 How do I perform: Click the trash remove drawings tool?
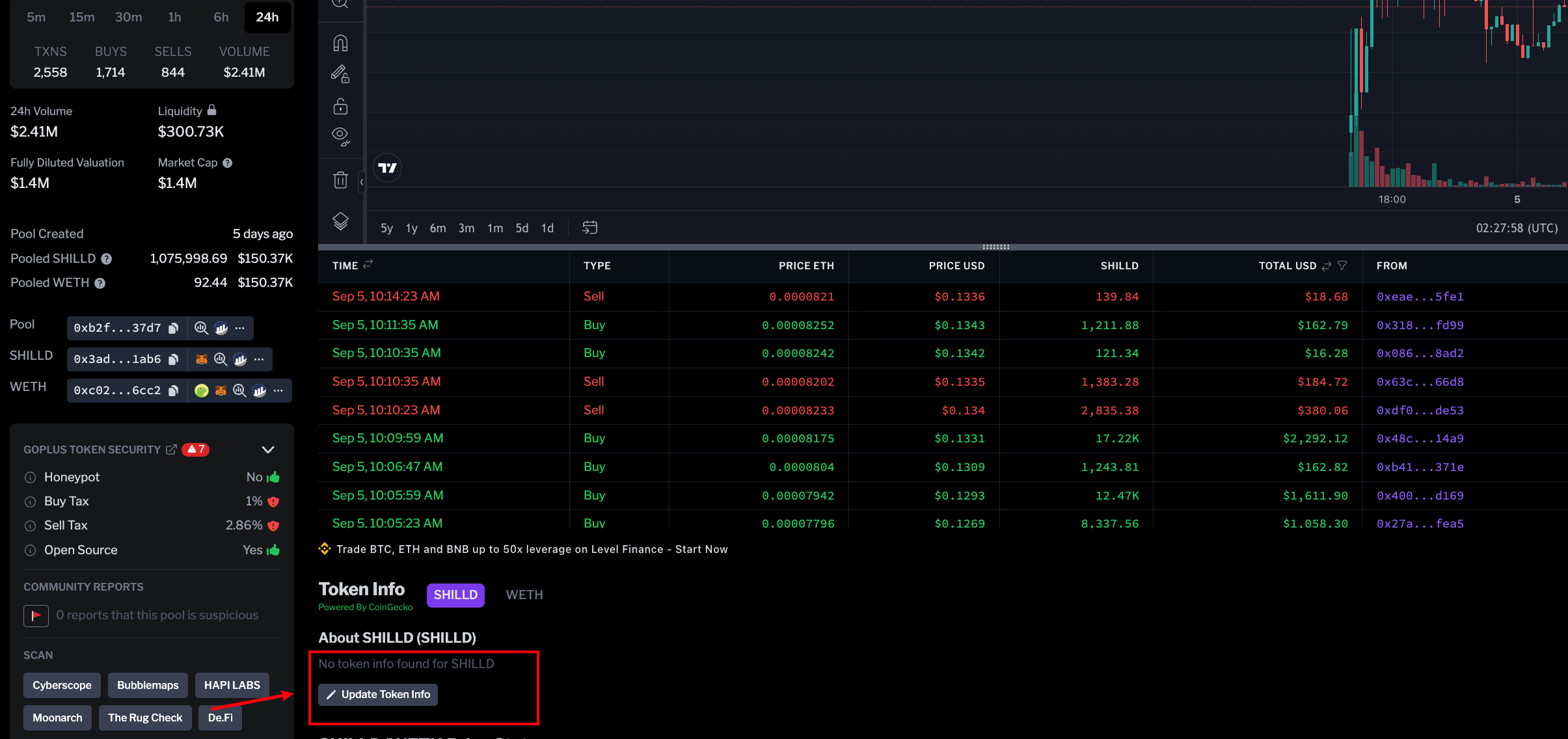click(x=340, y=180)
